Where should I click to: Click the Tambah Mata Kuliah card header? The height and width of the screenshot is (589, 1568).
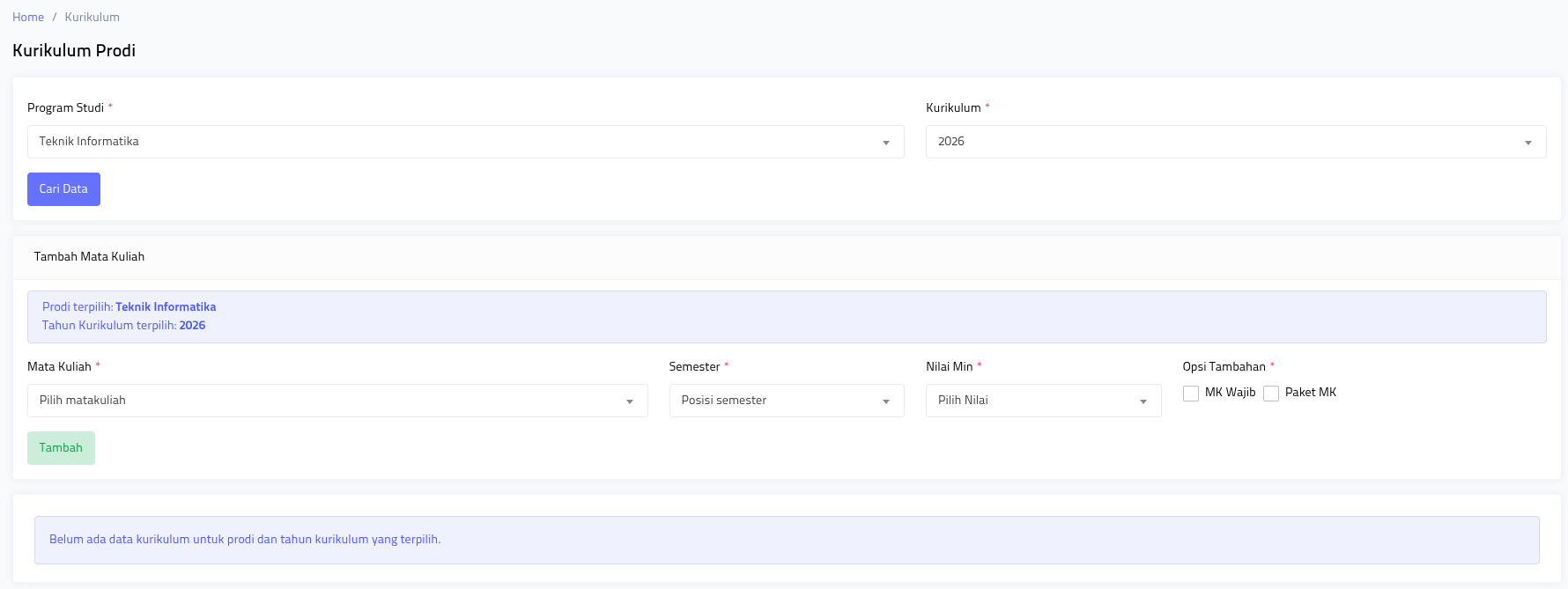89,257
